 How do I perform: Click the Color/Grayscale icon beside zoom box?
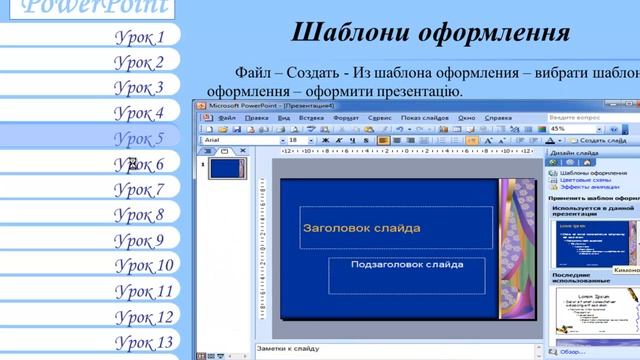pos(542,129)
